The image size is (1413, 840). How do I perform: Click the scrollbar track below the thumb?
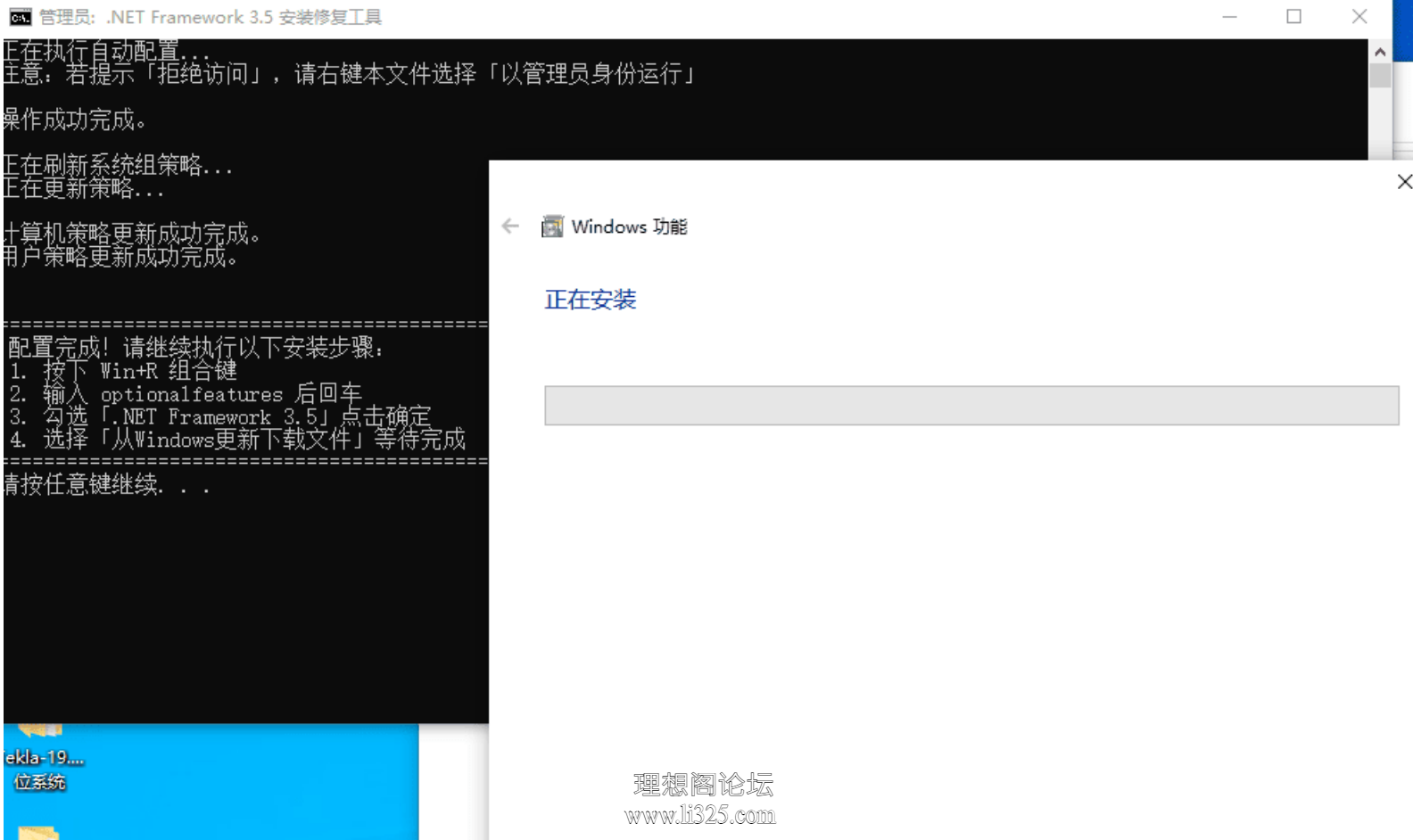1380,123
